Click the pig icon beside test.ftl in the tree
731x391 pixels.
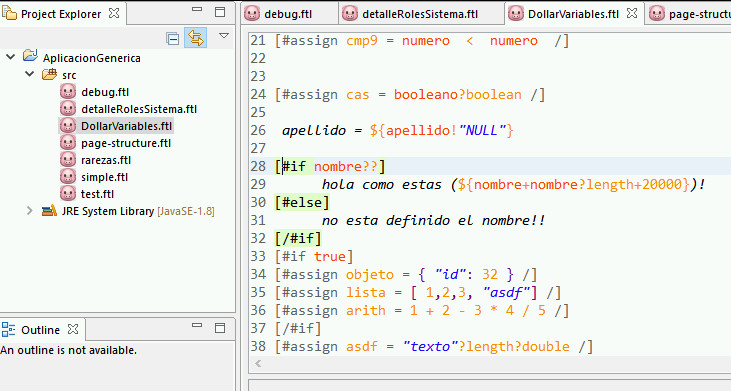pyautogui.click(x=68, y=193)
